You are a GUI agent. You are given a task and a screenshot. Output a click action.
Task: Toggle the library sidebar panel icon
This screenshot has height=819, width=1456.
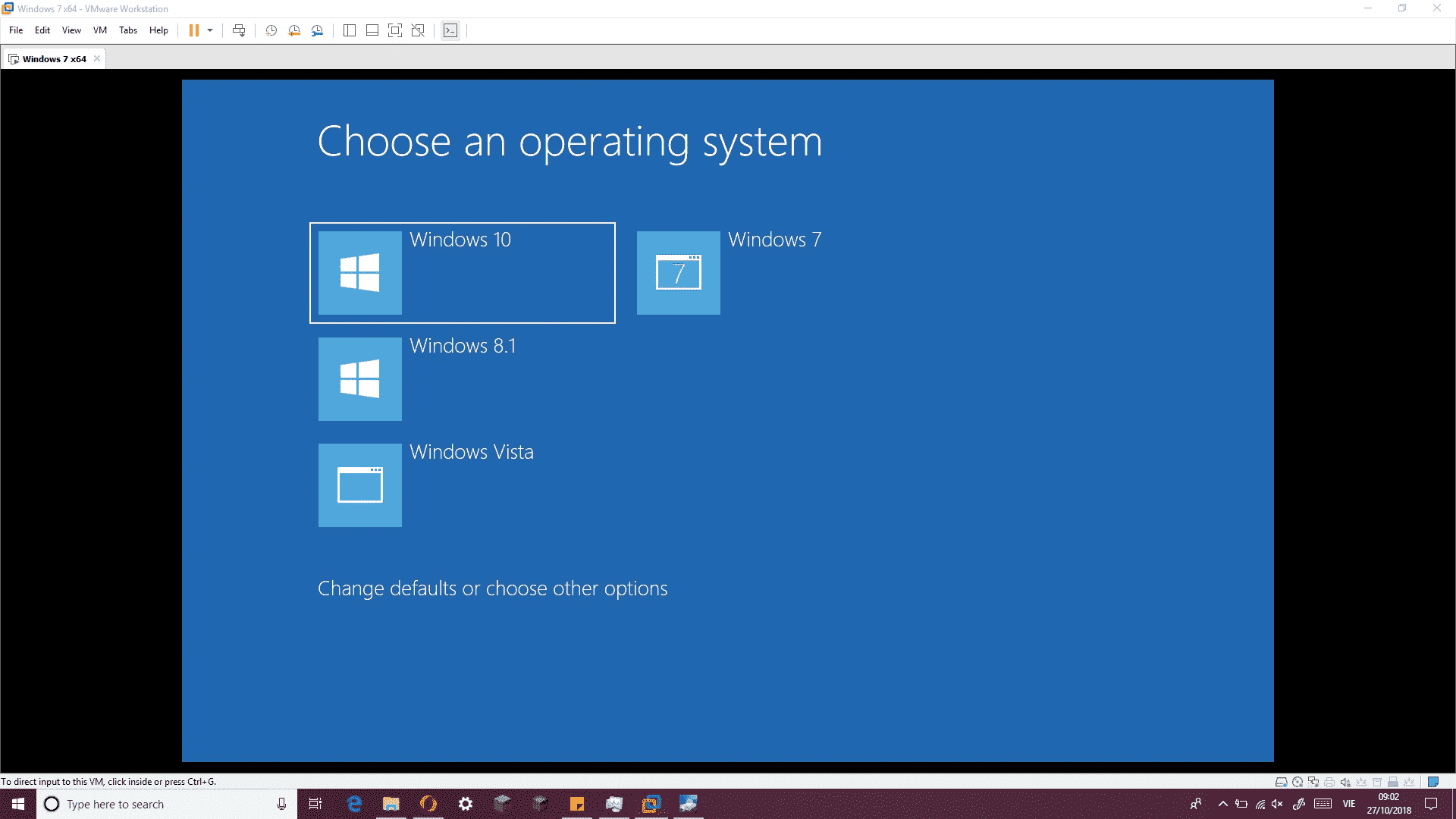[350, 30]
